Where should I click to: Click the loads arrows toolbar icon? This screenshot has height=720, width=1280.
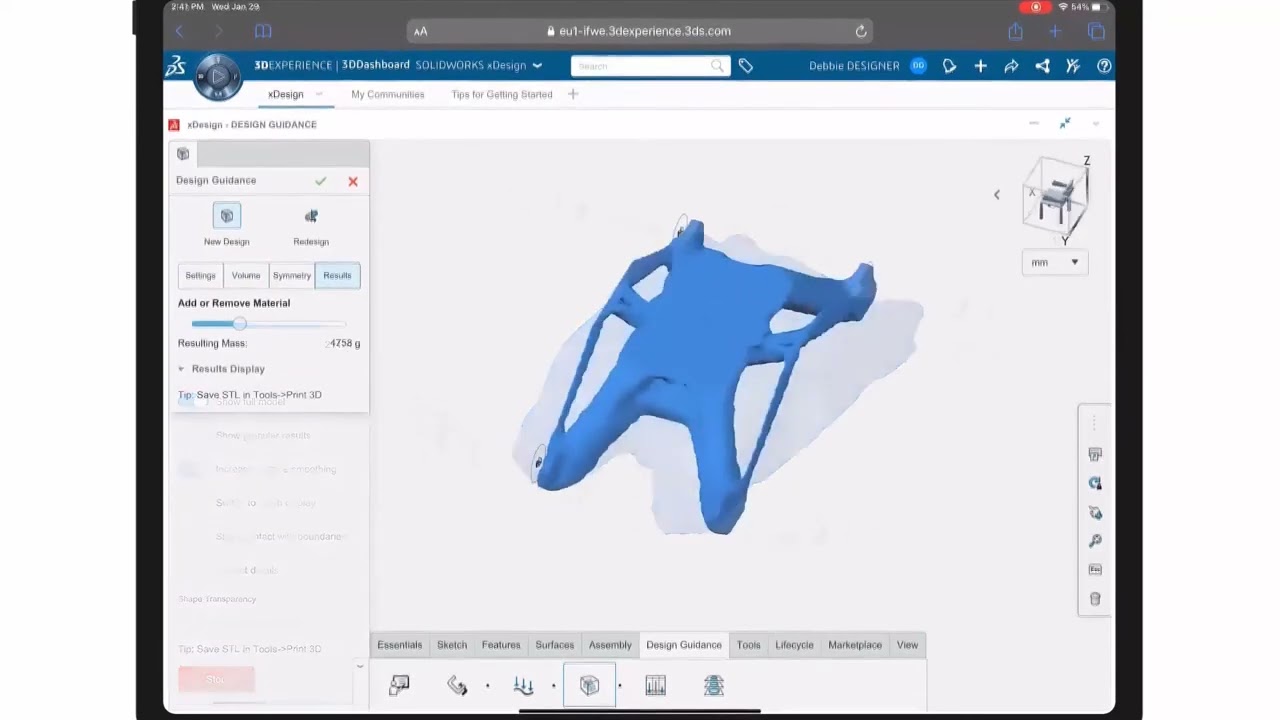tap(523, 685)
